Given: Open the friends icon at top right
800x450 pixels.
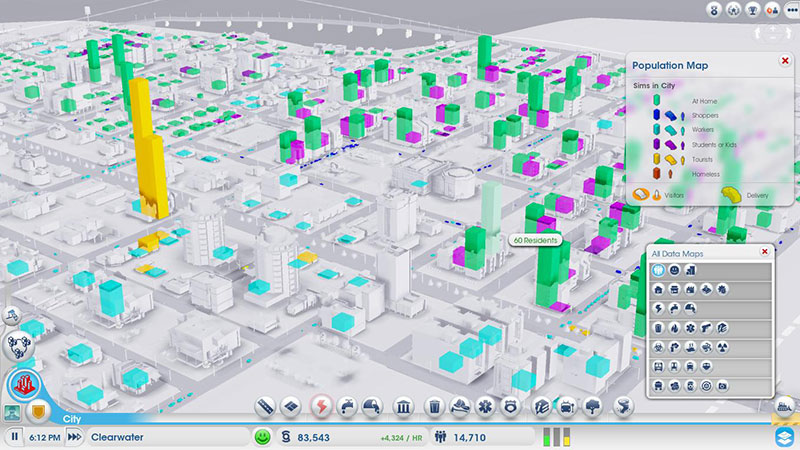Looking at the screenshot, I should point(772,10).
